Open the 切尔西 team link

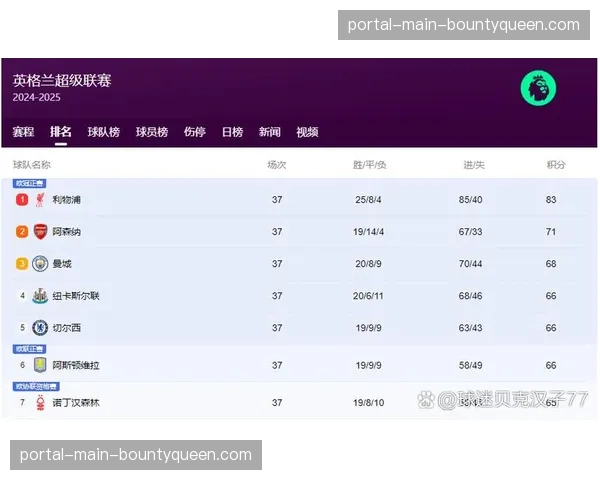(x=66, y=328)
